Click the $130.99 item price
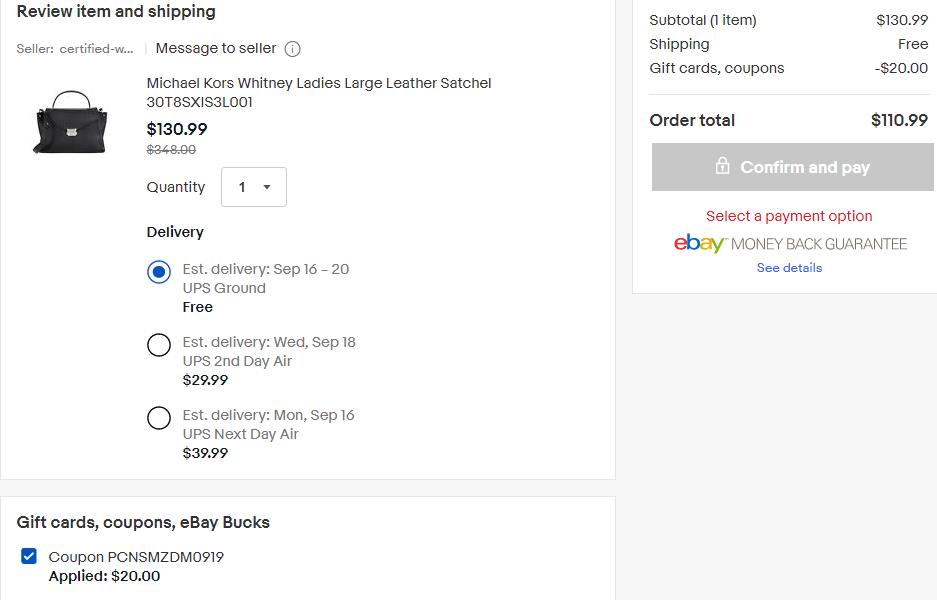937x600 pixels. (x=177, y=129)
